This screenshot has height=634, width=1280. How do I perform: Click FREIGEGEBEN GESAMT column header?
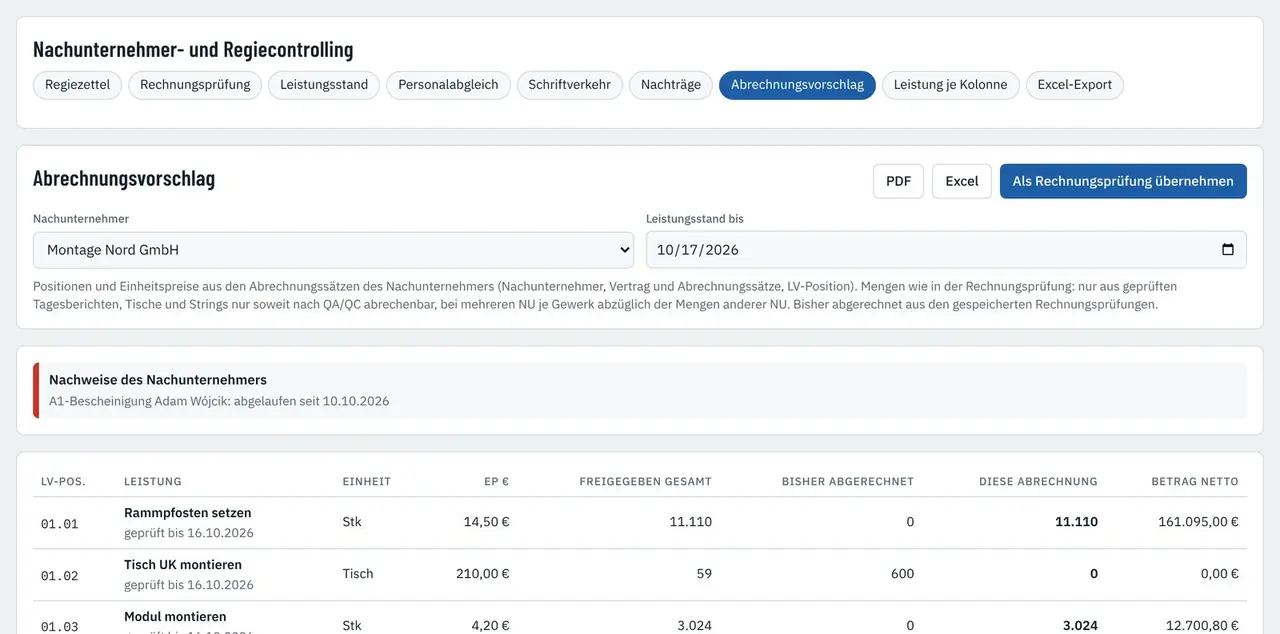click(645, 481)
